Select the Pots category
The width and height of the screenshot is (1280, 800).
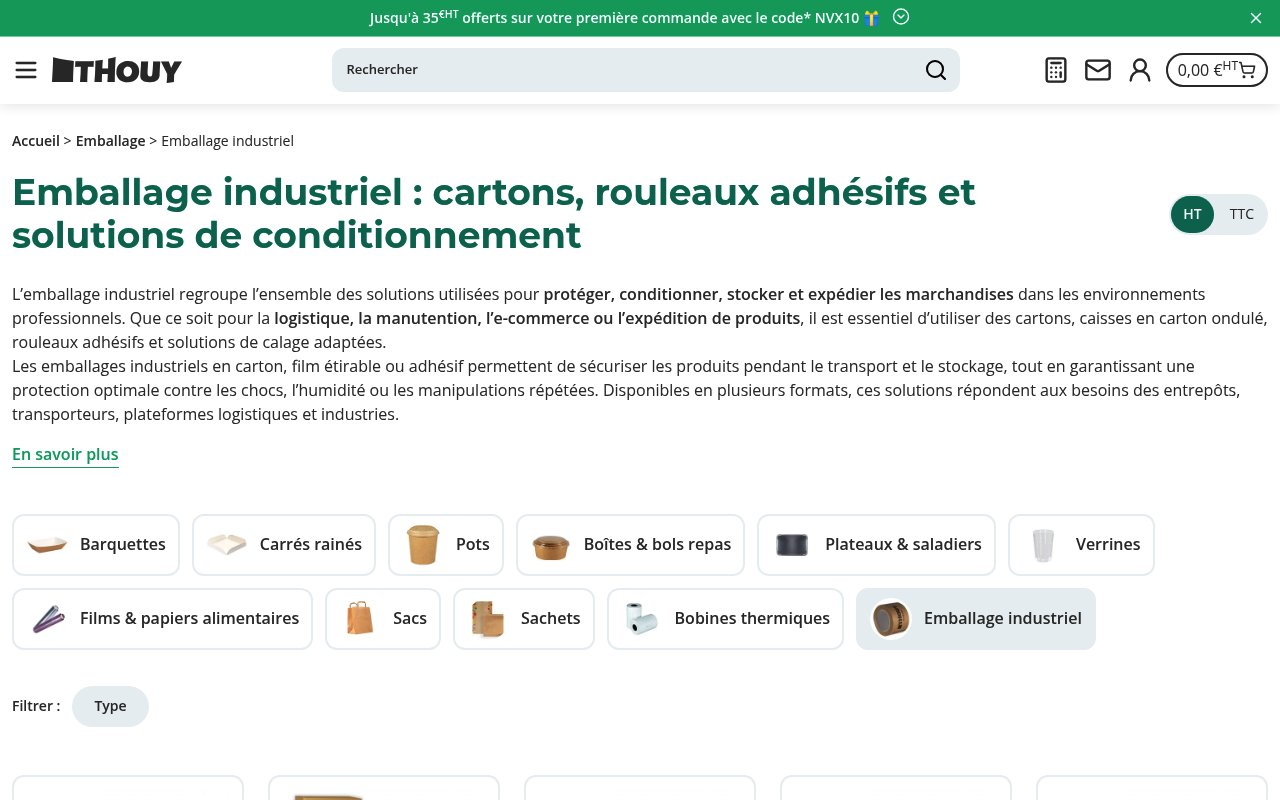446,545
